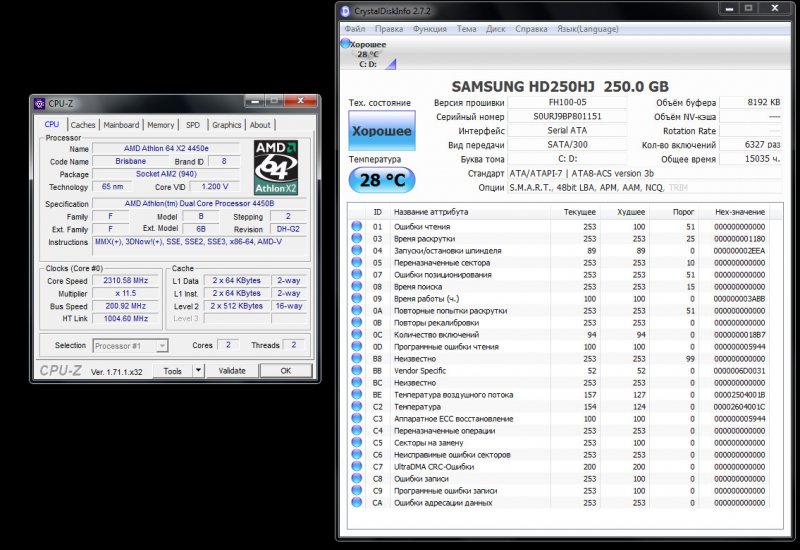Open the Processor #1 selection dropdown in CPU-Z
The height and width of the screenshot is (550, 800).
[x=130, y=346]
